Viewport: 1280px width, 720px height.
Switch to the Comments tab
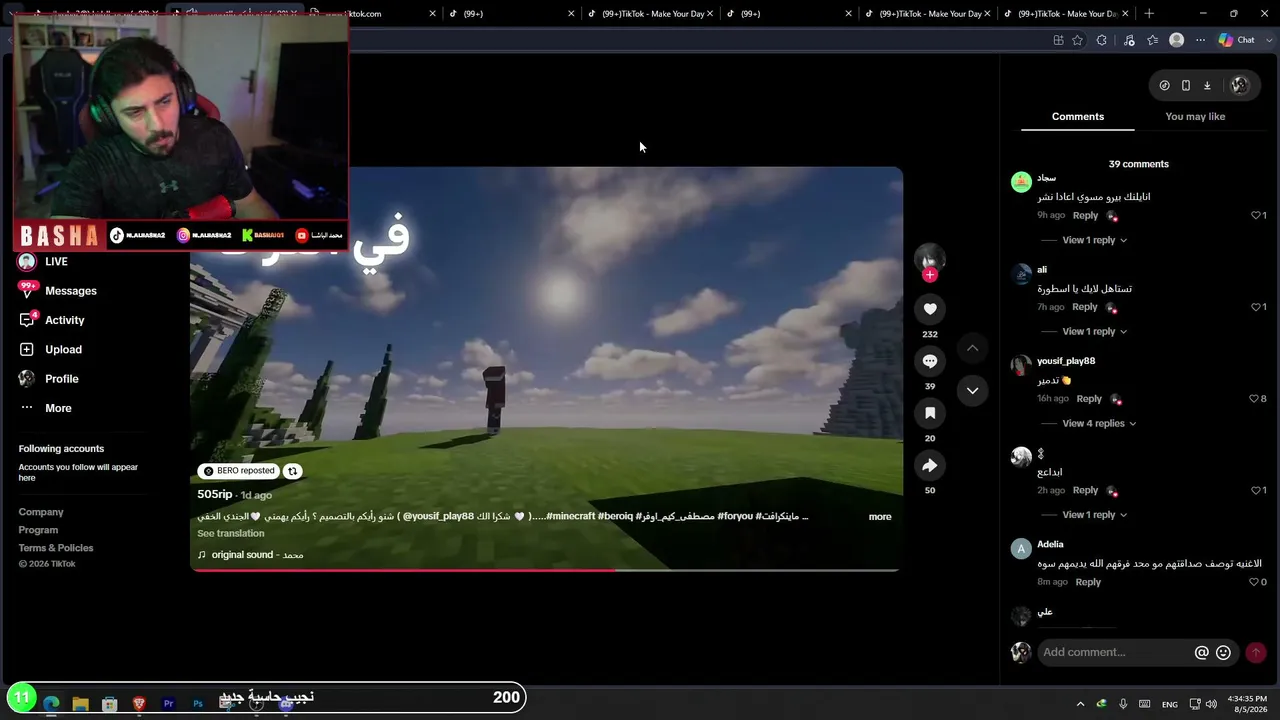[x=1078, y=117]
